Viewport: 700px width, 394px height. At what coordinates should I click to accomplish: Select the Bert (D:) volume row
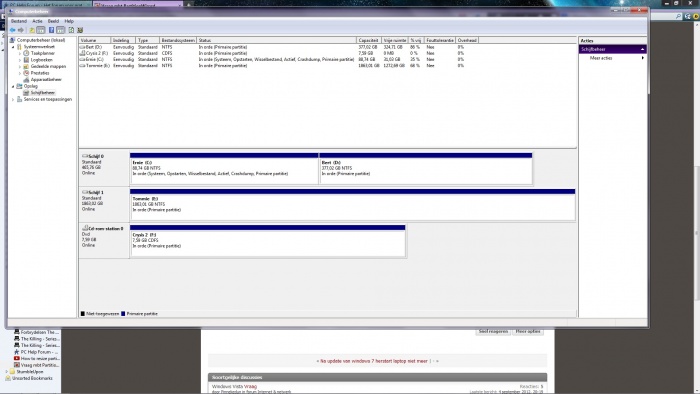point(272,47)
